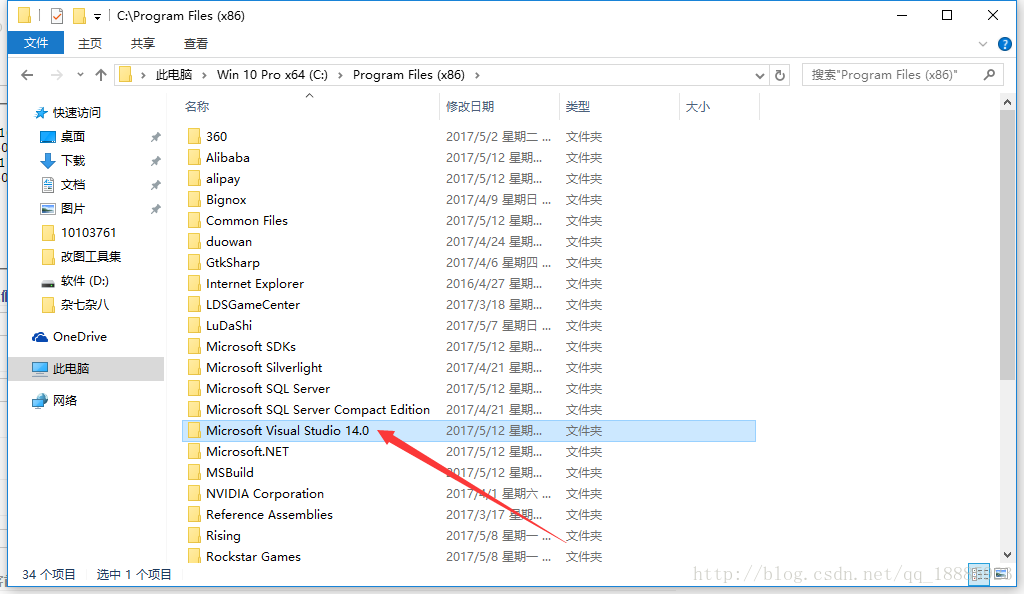The width and height of the screenshot is (1024, 594).
Task: Unpin 下载 using its pin icon
Action: point(155,161)
